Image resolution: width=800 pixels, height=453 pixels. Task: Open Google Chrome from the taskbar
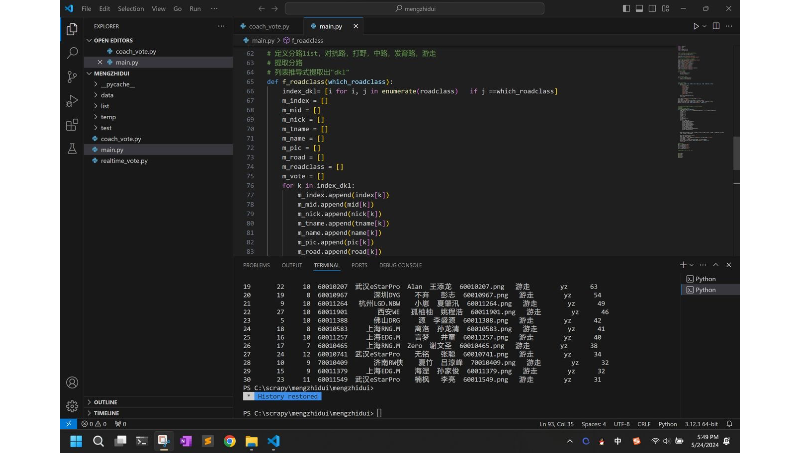[x=230, y=441]
